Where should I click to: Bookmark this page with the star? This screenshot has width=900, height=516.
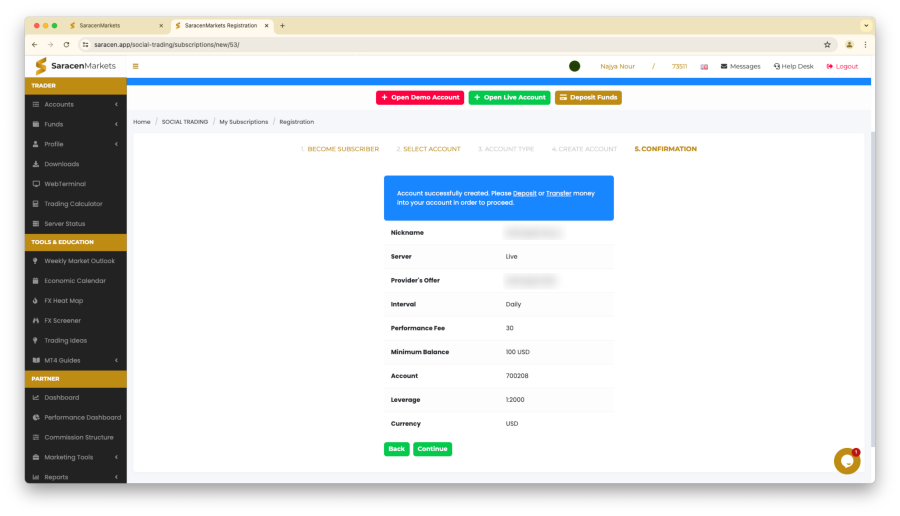827,45
